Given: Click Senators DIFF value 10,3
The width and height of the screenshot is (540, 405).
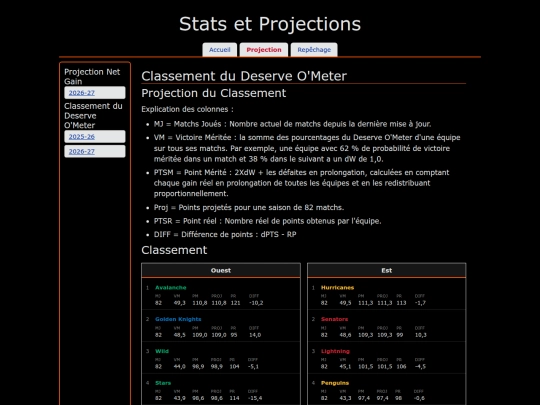Looking at the screenshot, I should click(421, 335).
